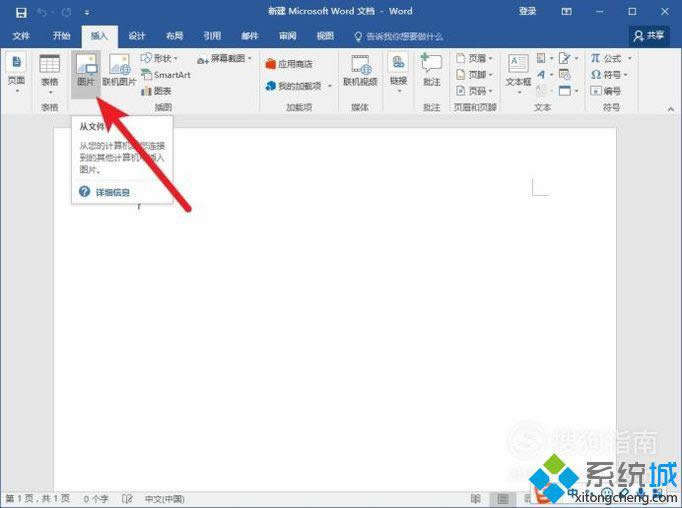The width and height of the screenshot is (682, 508).
Task: Click the 联机视频 online video button
Action: (x=360, y=70)
